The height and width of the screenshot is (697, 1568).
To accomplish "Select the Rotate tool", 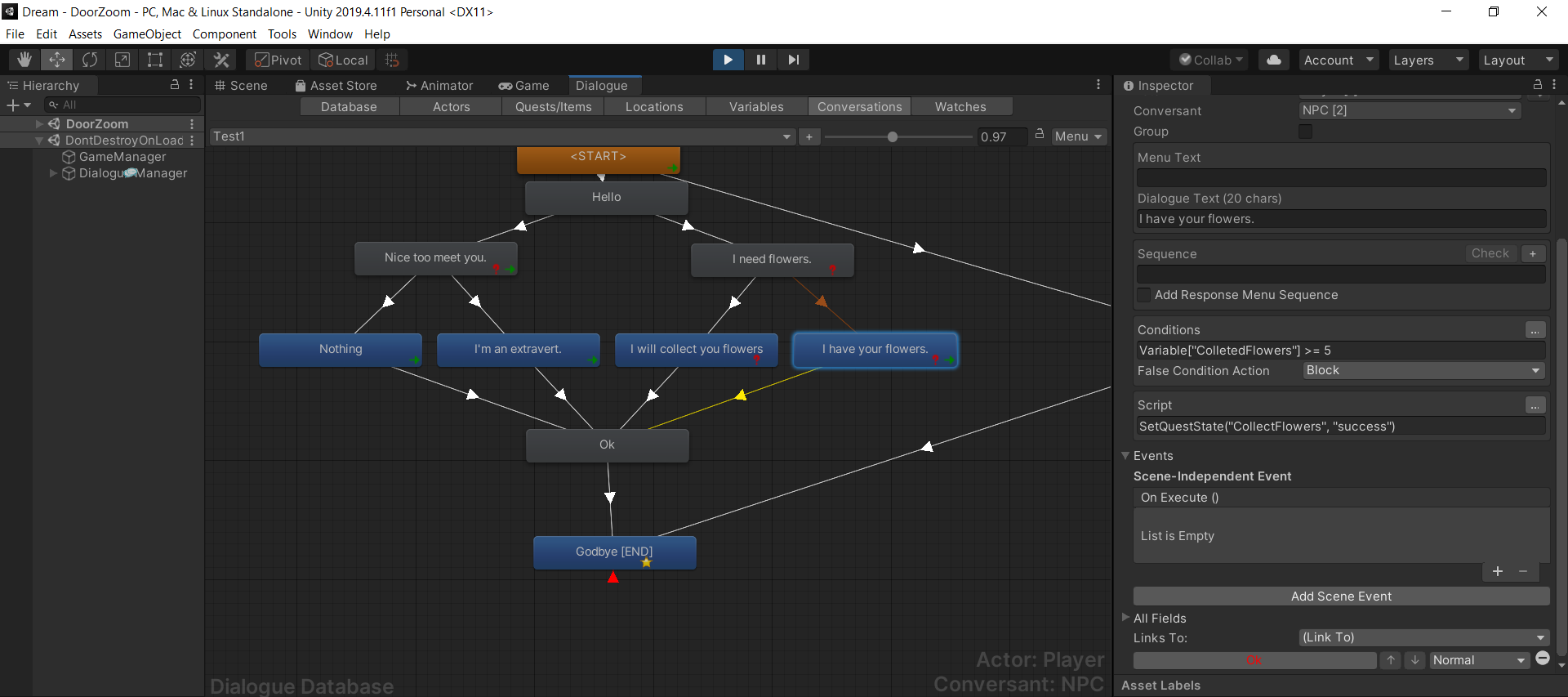I will tap(90, 60).
